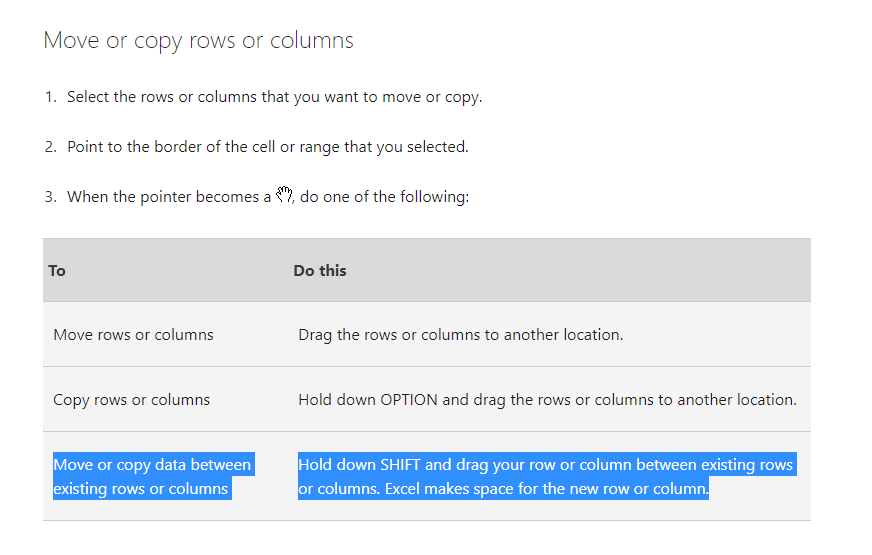Click the 'Do this' column header

[x=320, y=271]
